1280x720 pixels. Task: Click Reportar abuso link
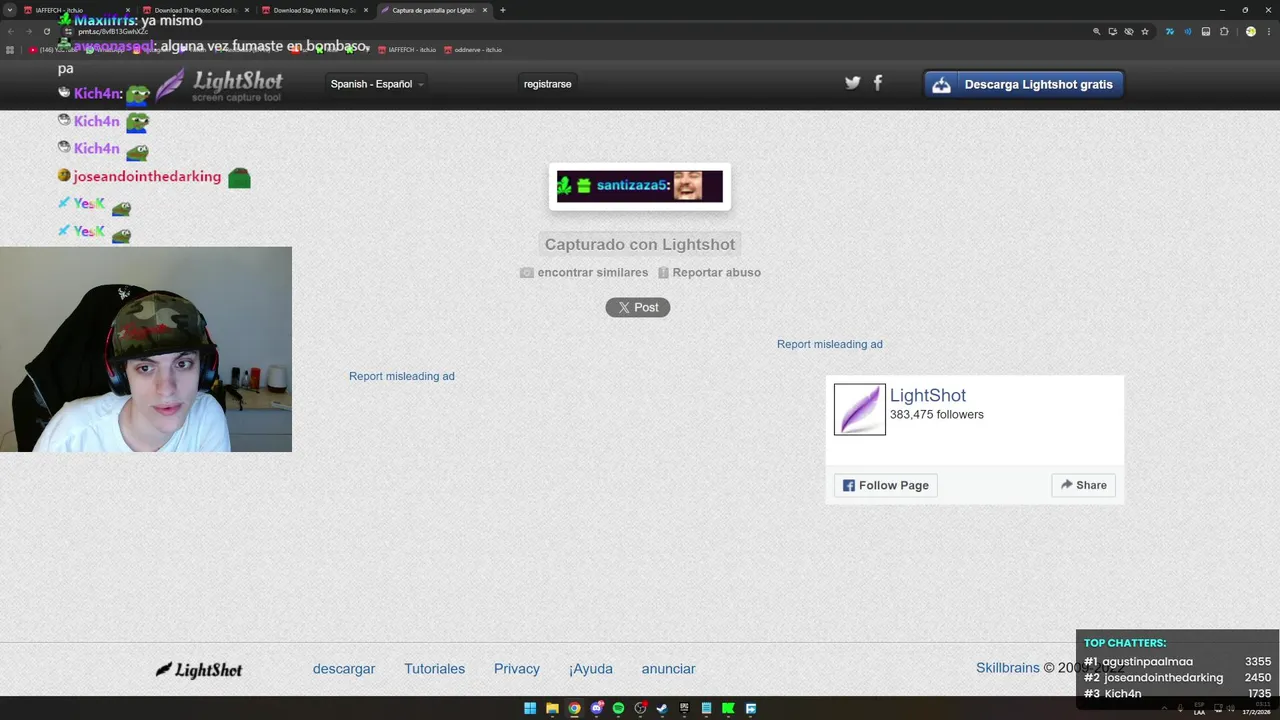pos(709,272)
